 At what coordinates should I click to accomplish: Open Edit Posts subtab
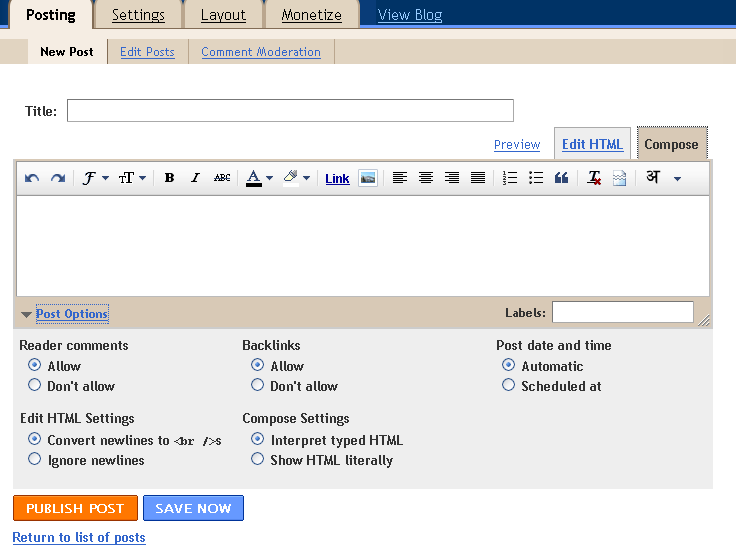pos(147,52)
